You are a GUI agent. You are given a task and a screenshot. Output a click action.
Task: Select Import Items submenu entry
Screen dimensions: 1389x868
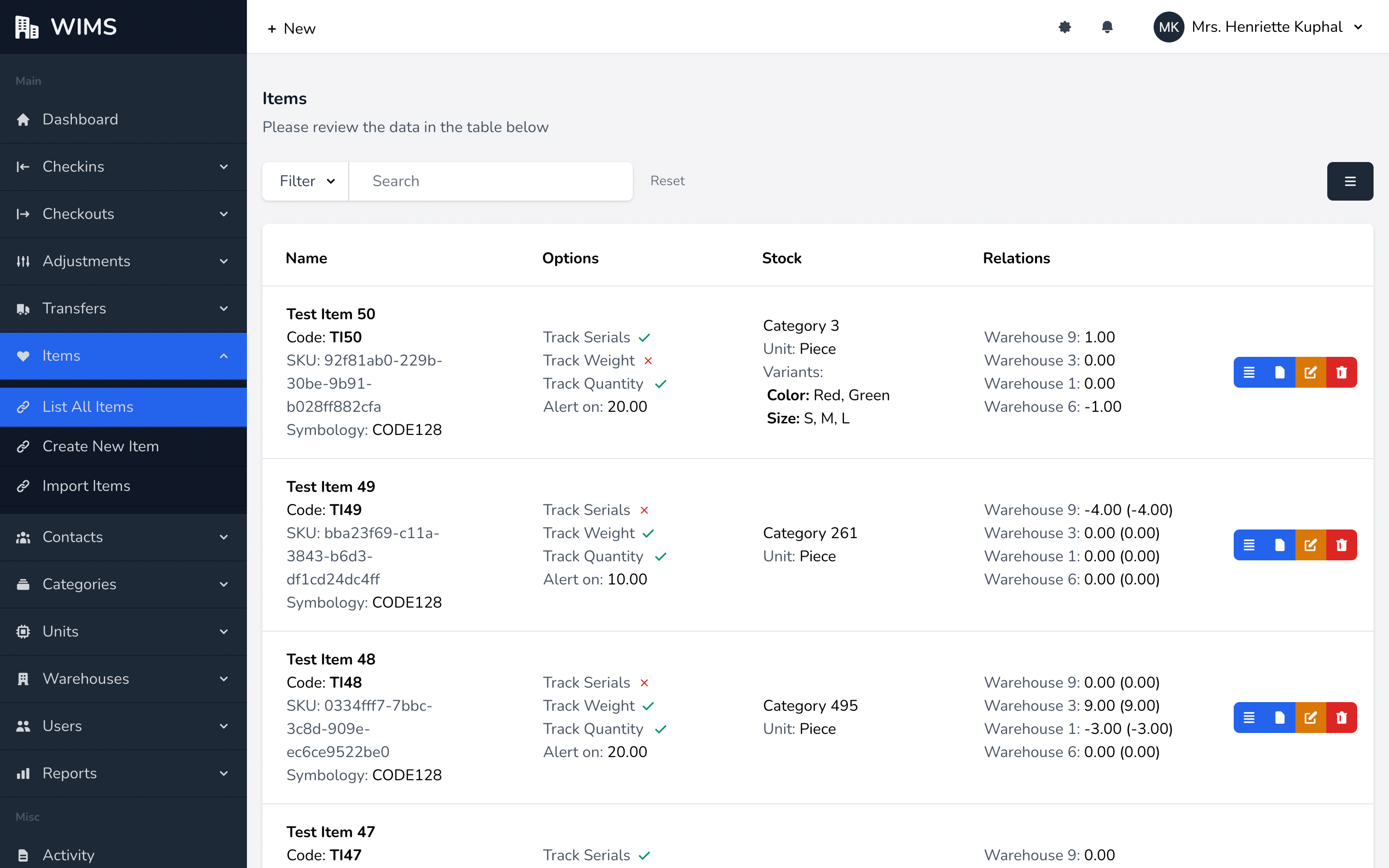pos(123,486)
